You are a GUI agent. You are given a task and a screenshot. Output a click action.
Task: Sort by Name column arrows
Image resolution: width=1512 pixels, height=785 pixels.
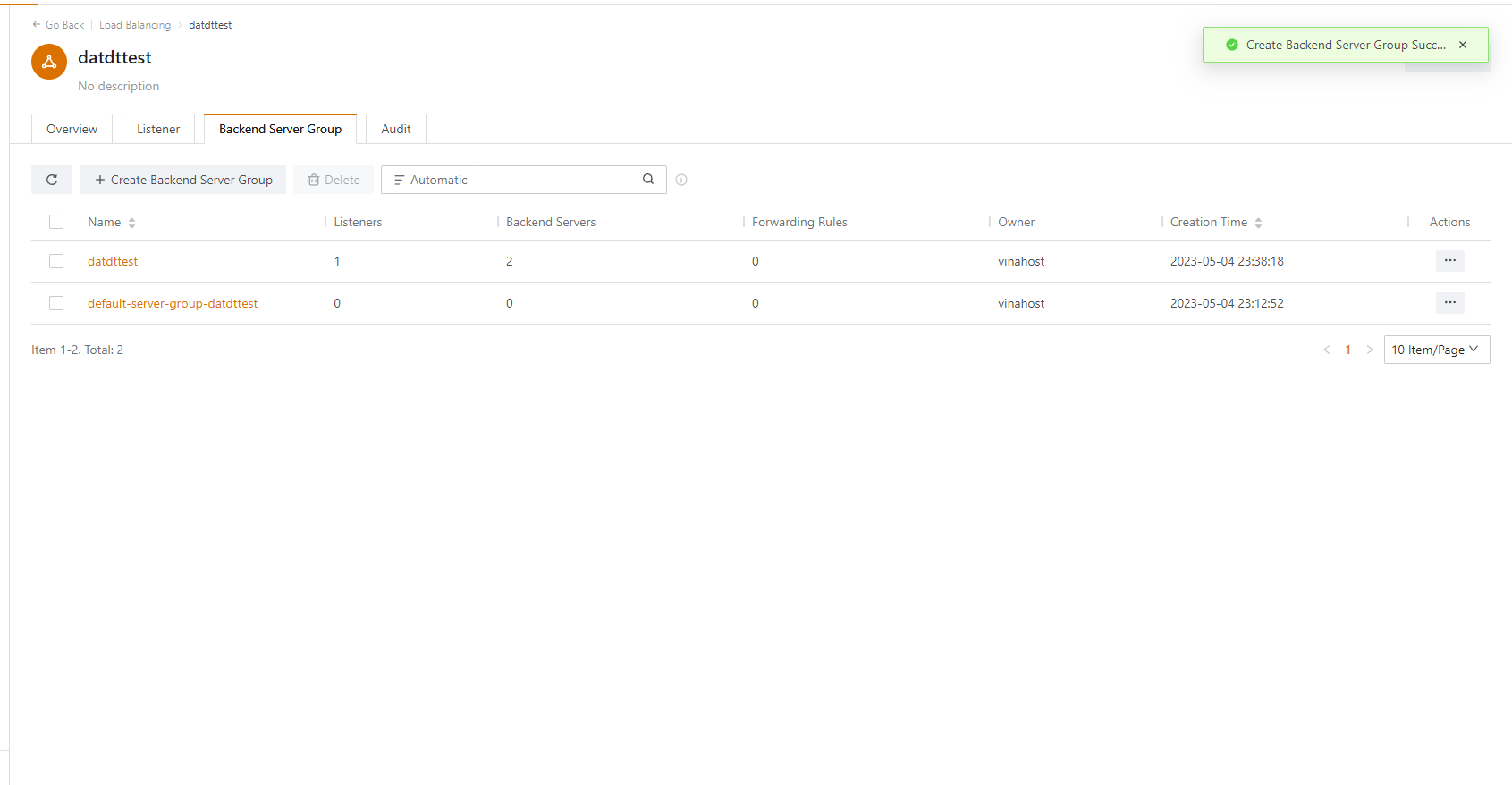(x=131, y=223)
